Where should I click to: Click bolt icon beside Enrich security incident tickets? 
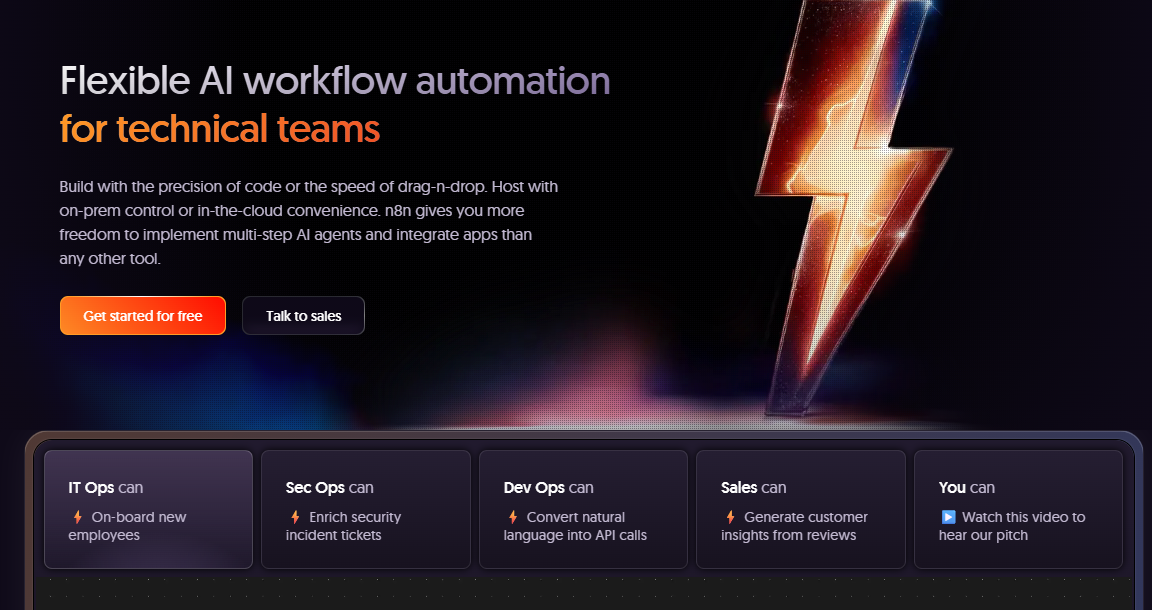295,517
